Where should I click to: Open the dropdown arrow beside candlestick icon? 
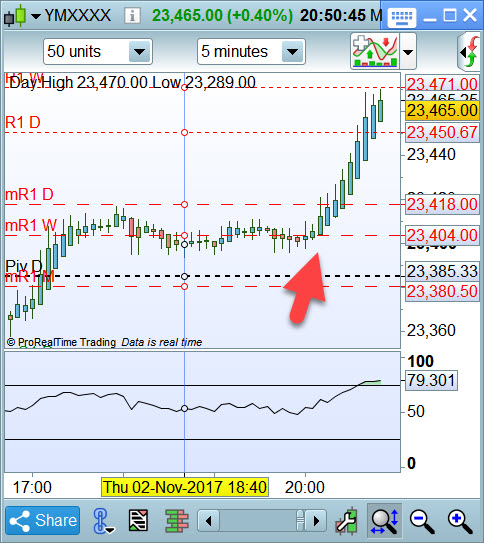[36, 16]
